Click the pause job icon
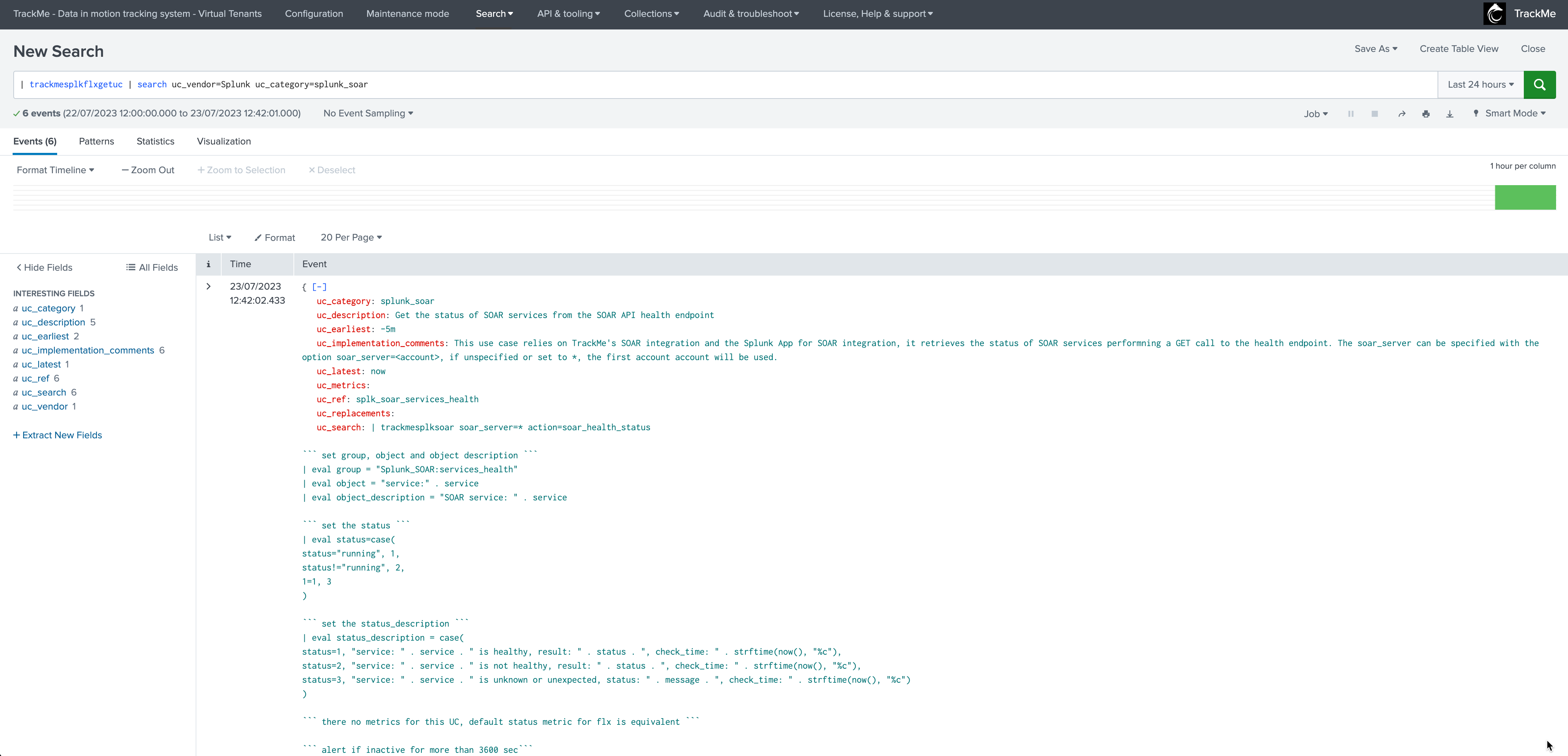 coord(1351,114)
